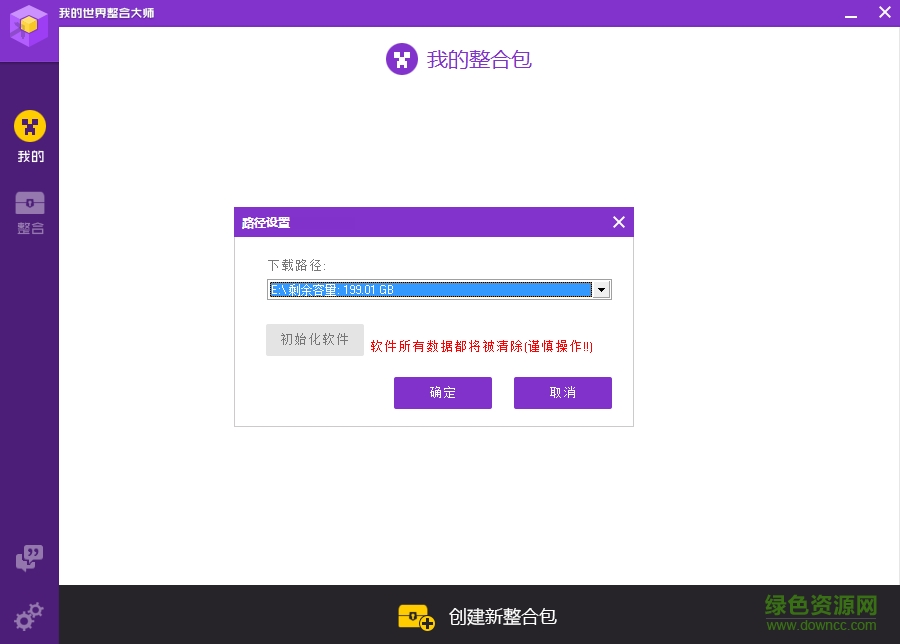Open settings via the gears icon
Viewport: 900px width, 644px height.
click(x=30, y=616)
